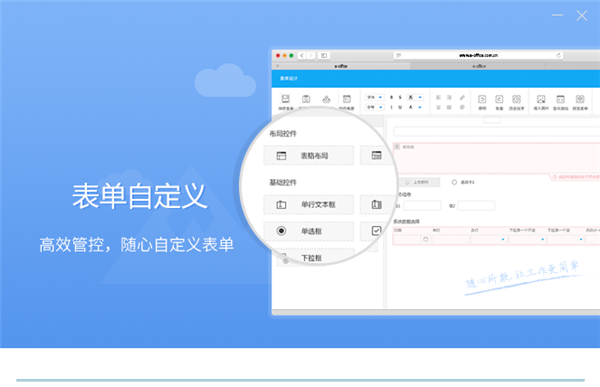Click the checkbox control icon beside 单选框
The width and height of the screenshot is (600, 387).
coord(377,230)
